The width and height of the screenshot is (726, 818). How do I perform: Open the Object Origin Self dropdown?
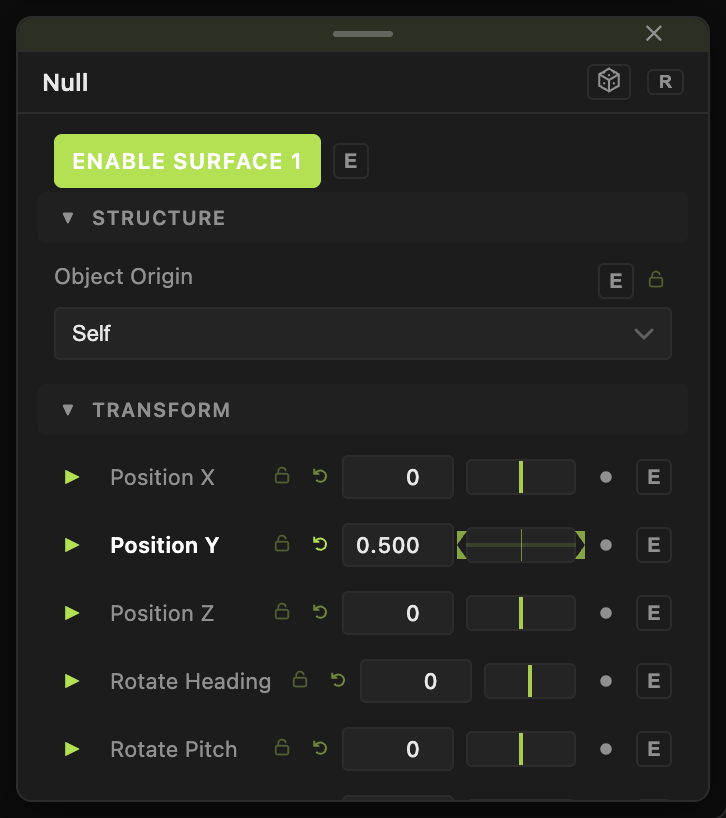362,333
